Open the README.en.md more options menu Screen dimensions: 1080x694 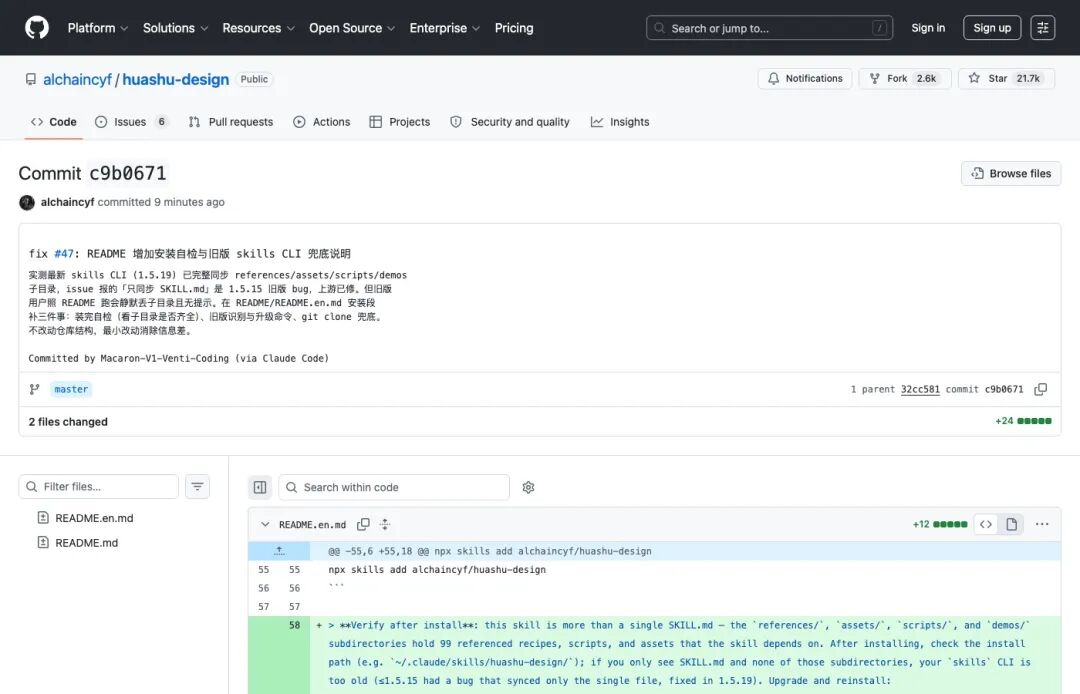[x=1042, y=525]
